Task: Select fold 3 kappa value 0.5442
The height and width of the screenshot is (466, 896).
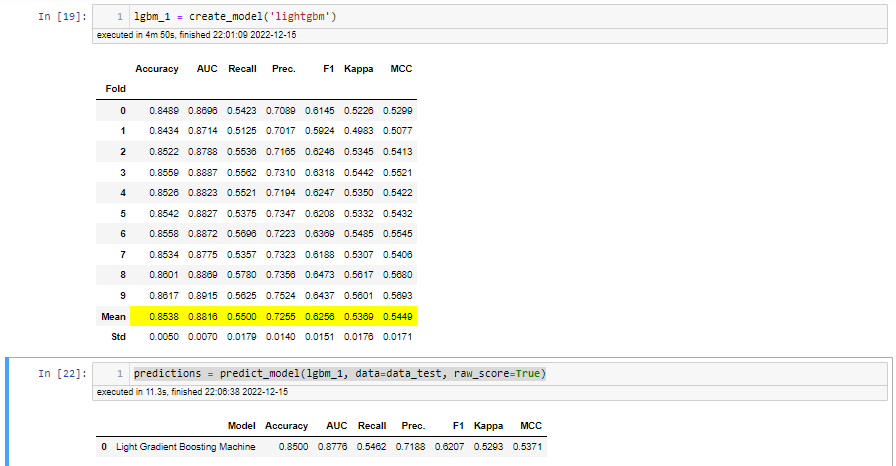Action: click(x=358, y=172)
